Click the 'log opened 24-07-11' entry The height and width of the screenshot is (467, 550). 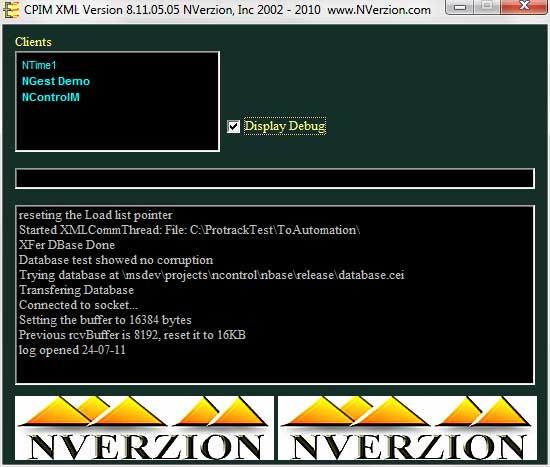tap(72, 350)
